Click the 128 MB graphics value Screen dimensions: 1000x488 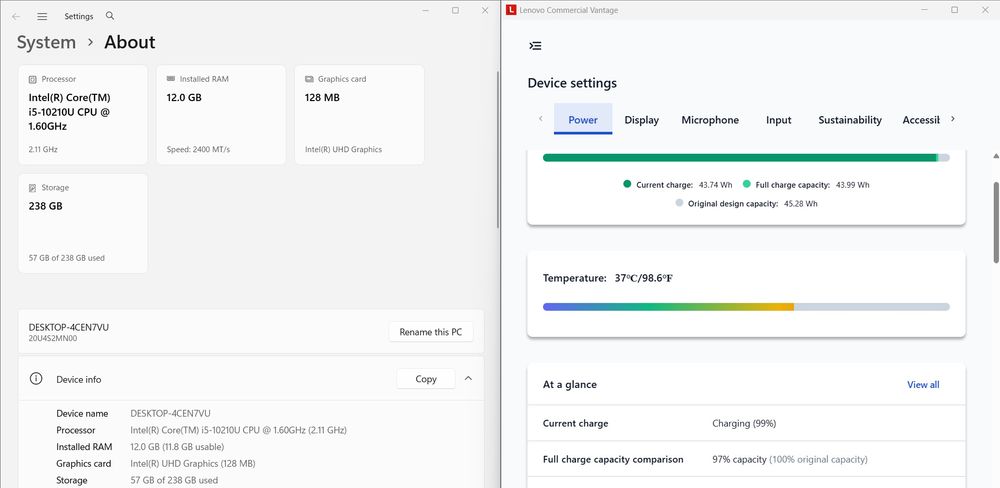click(x=322, y=98)
